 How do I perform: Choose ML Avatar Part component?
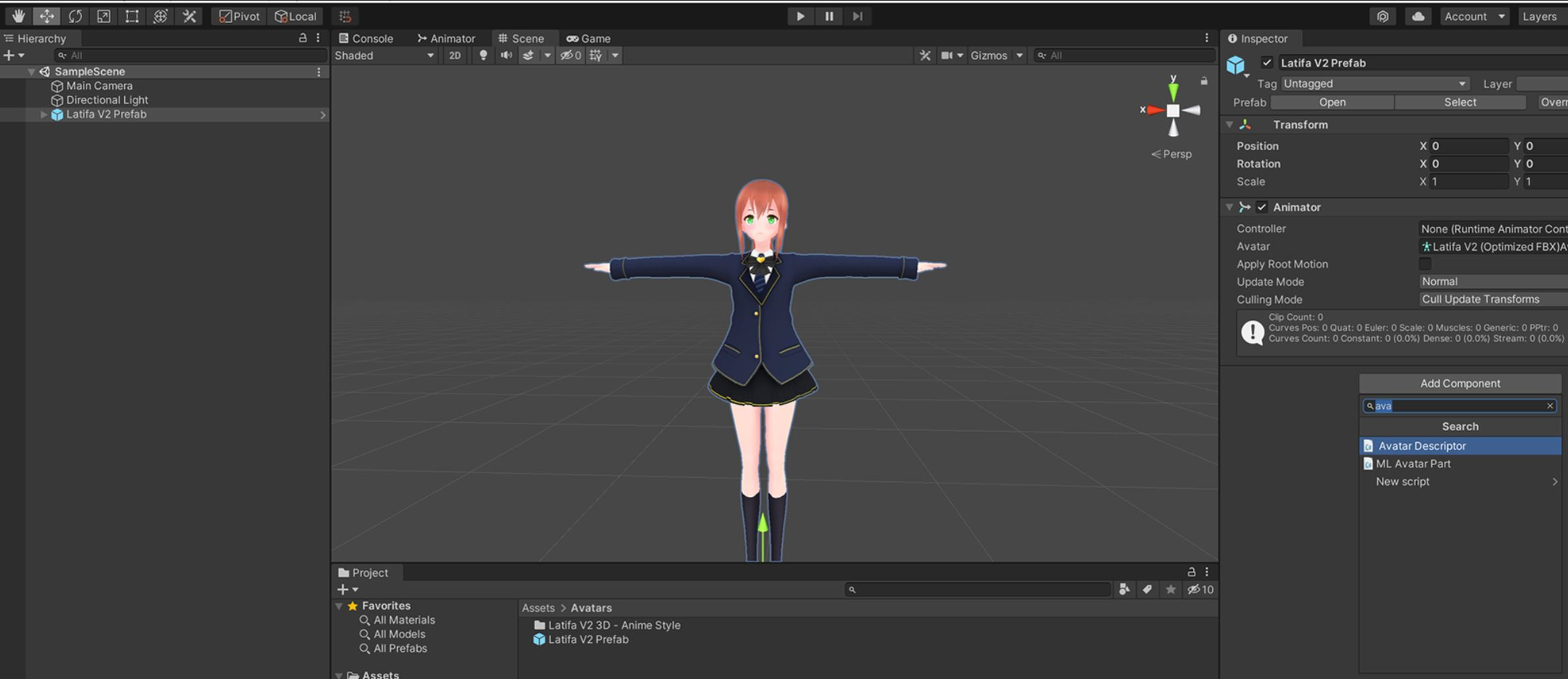1460,464
